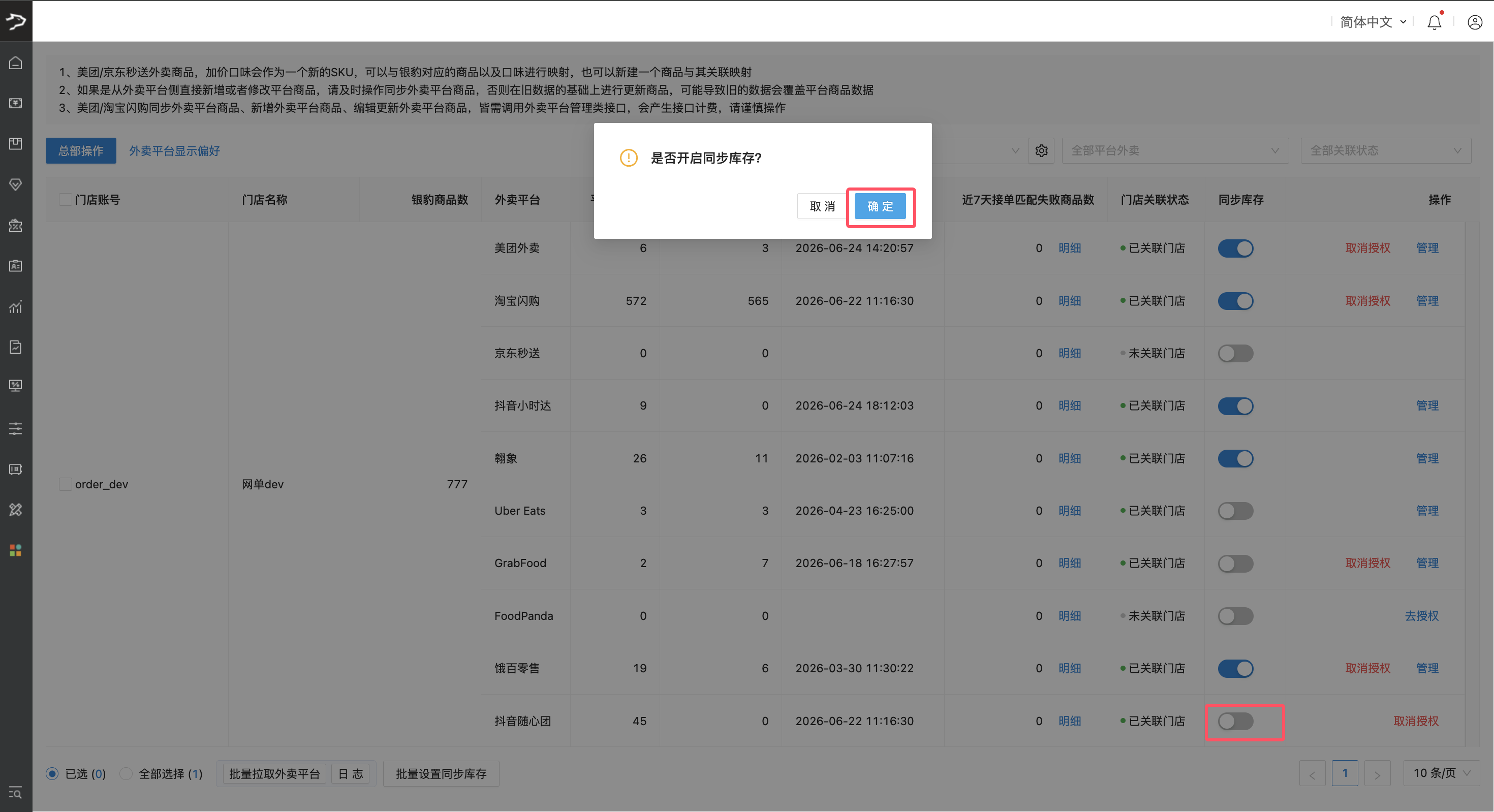
Task: Click the 日志 button
Action: tap(350, 774)
